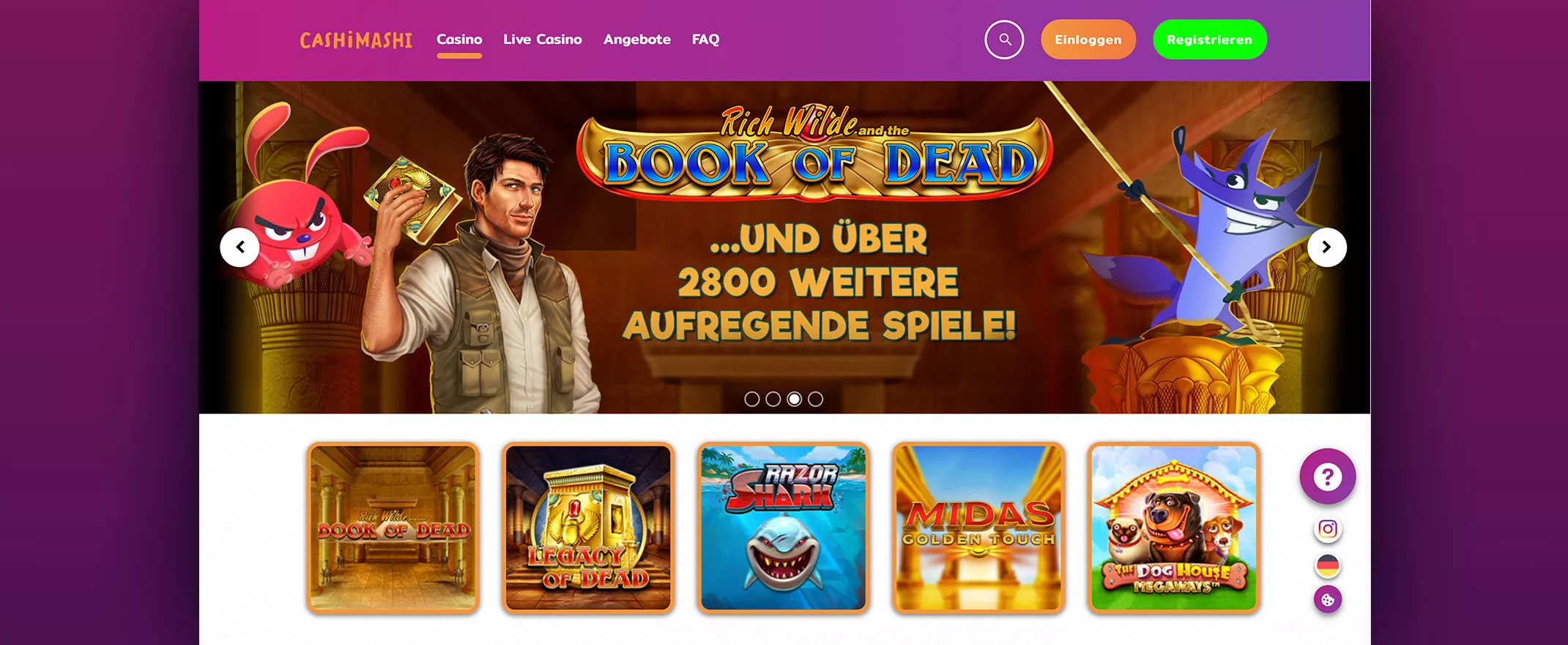
Task: Open the Angebote menu item
Action: click(637, 40)
